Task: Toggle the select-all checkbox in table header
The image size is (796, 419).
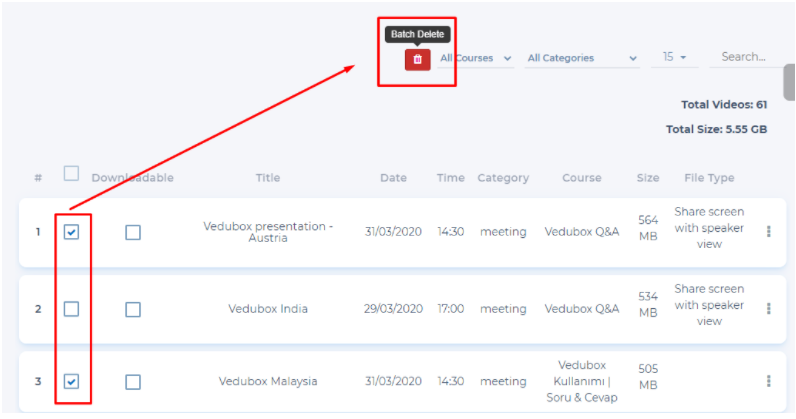Action: pos(72,174)
